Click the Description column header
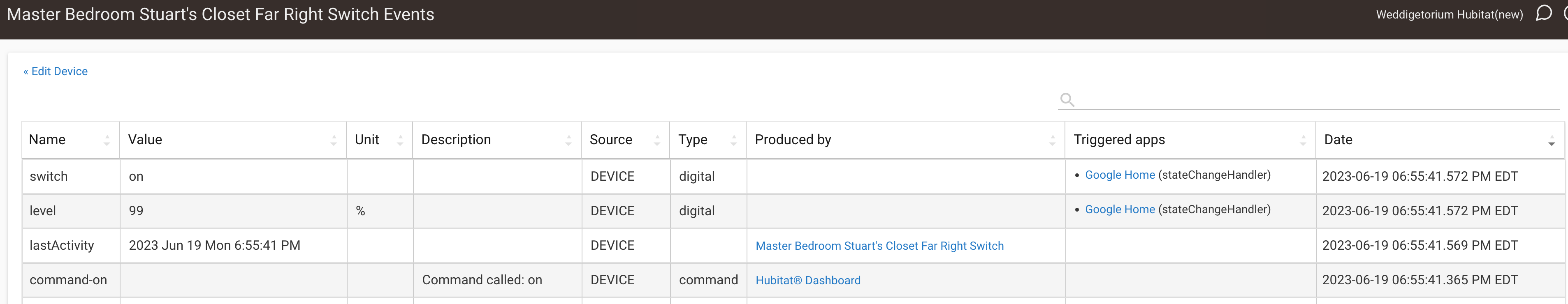1568x304 pixels. [497, 140]
